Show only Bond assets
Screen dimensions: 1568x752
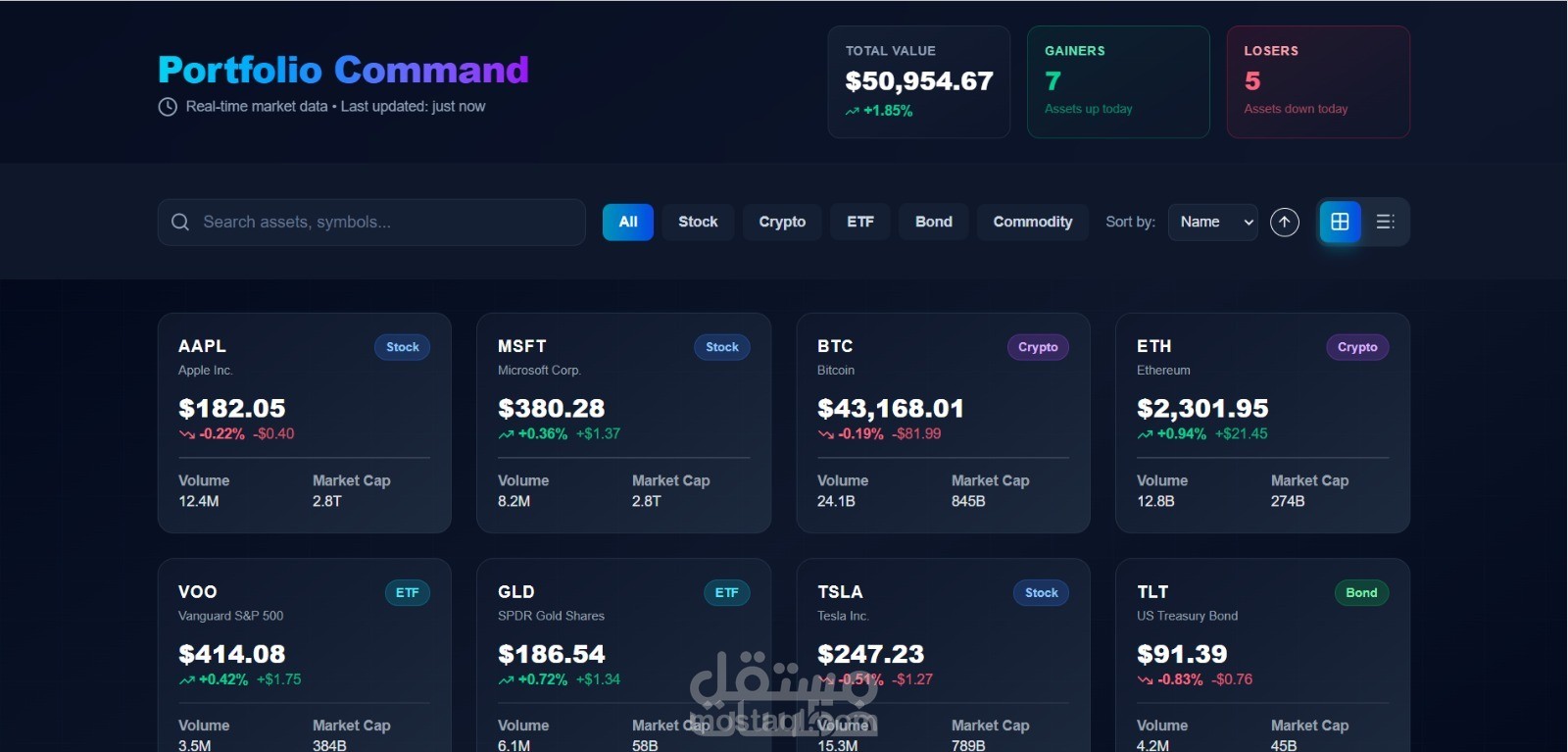point(934,222)
